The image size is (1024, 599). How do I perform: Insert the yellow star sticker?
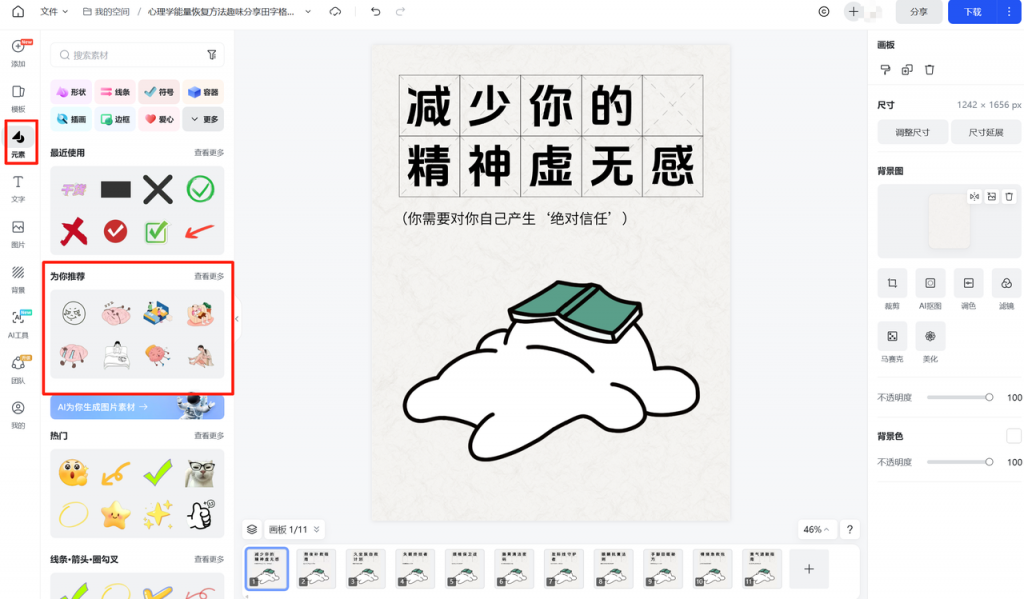pyautogui.click(x=116, y=515)
